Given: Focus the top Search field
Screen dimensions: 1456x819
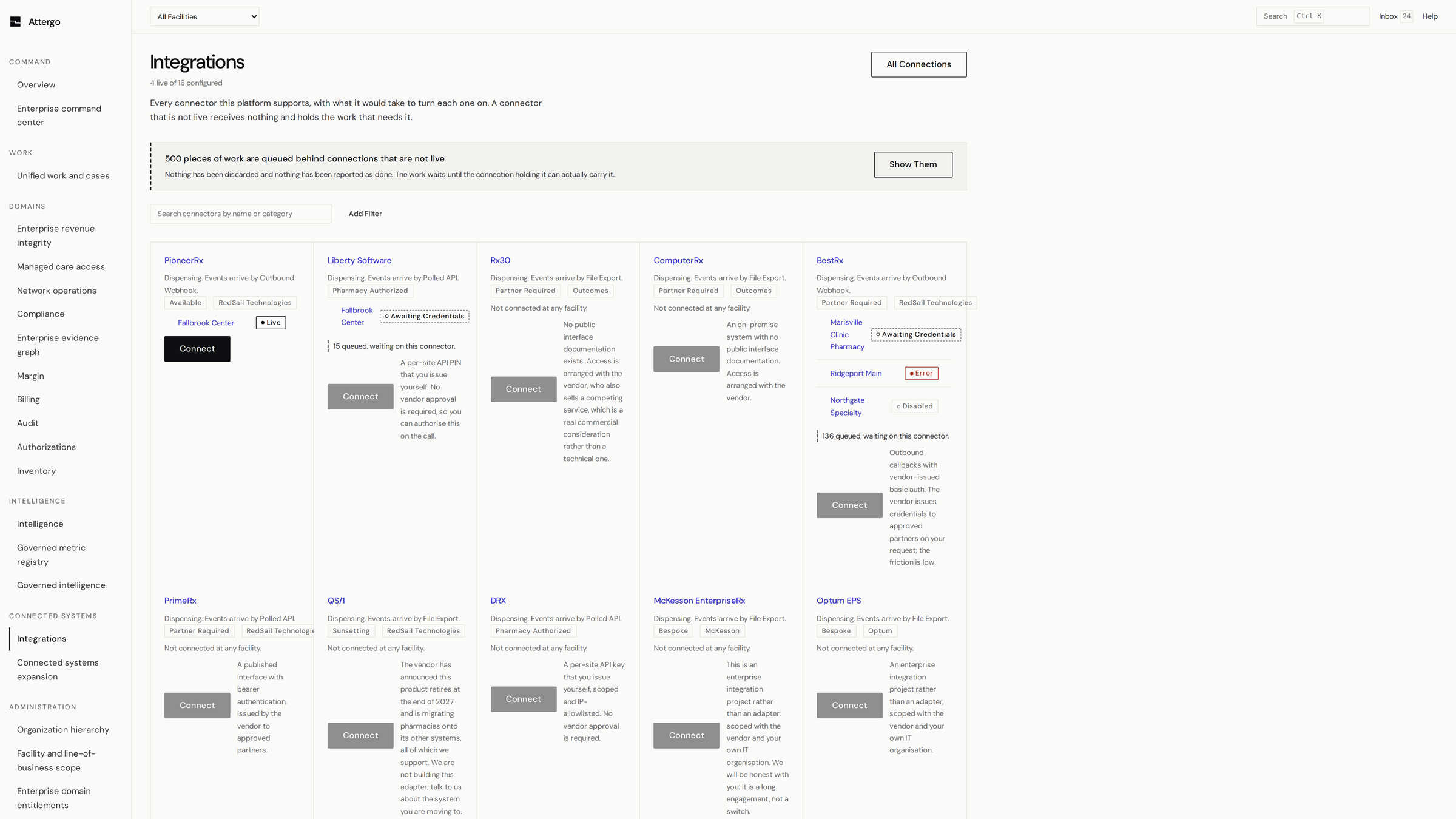Looking at the screenshot, I should pos(1313,16).
